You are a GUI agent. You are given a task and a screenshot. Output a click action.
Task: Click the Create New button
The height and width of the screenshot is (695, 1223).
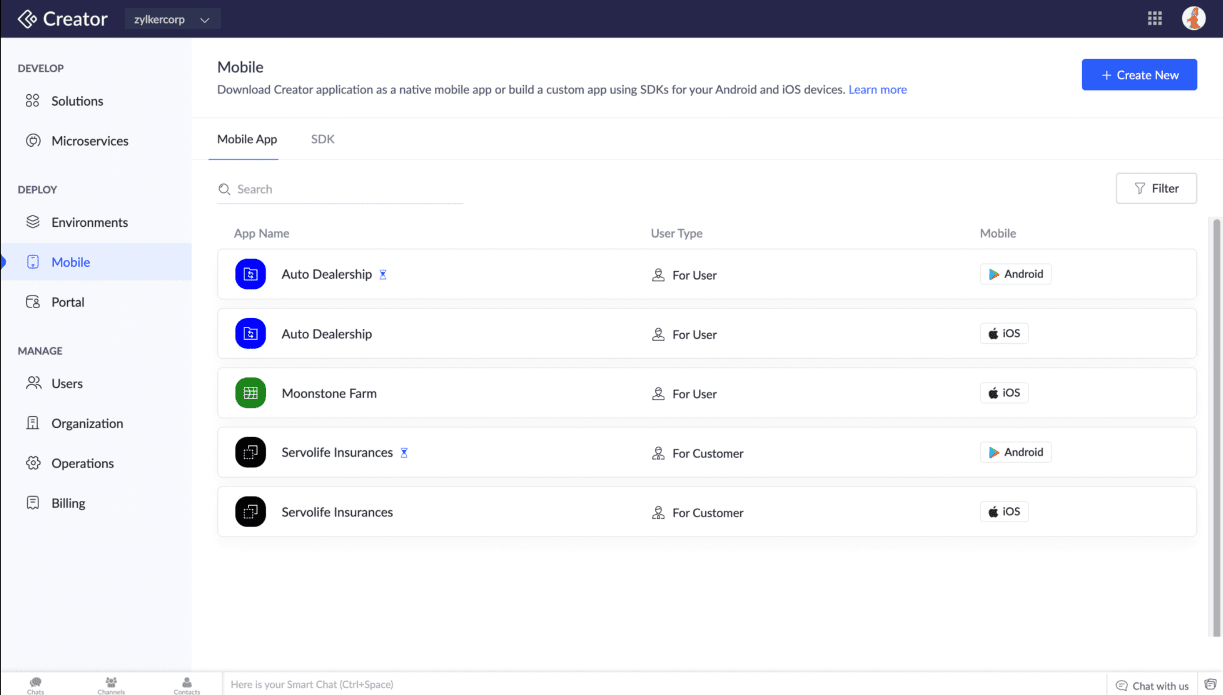(1139, 75)
